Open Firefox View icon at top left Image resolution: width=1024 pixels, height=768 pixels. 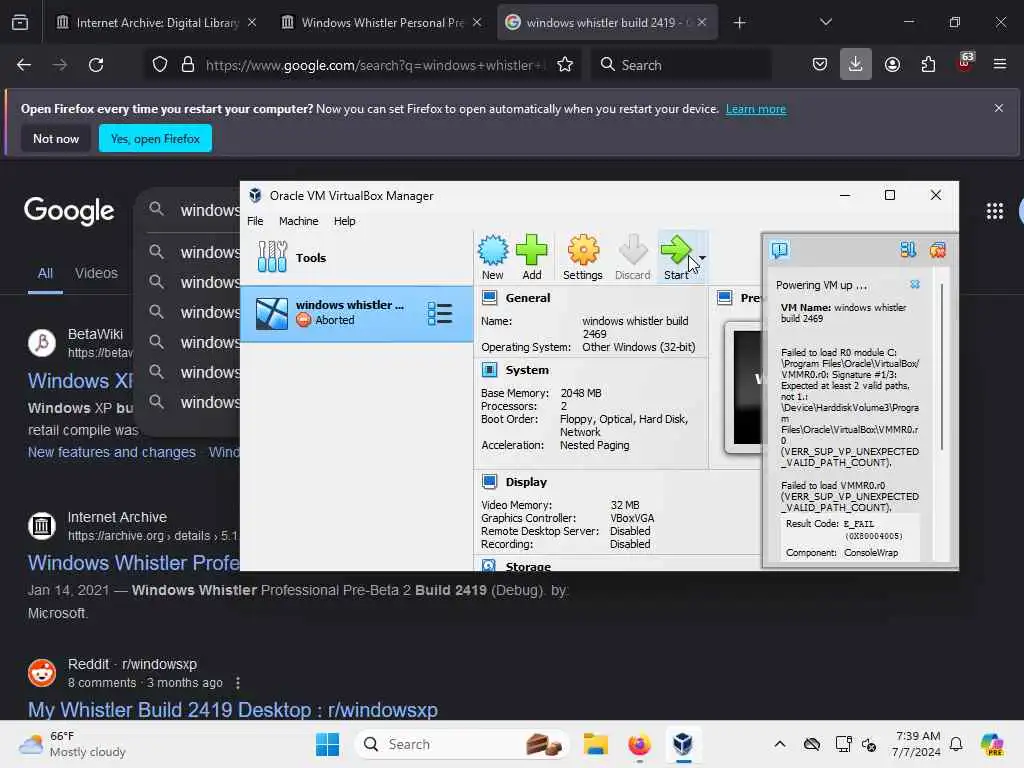click(x=20, y=23)
